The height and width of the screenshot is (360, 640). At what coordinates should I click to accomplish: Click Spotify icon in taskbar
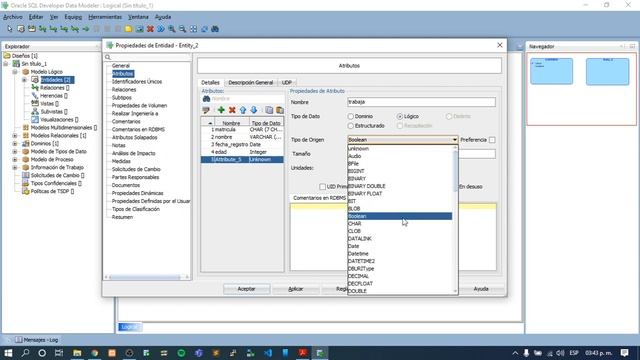[x=181, y=353]
